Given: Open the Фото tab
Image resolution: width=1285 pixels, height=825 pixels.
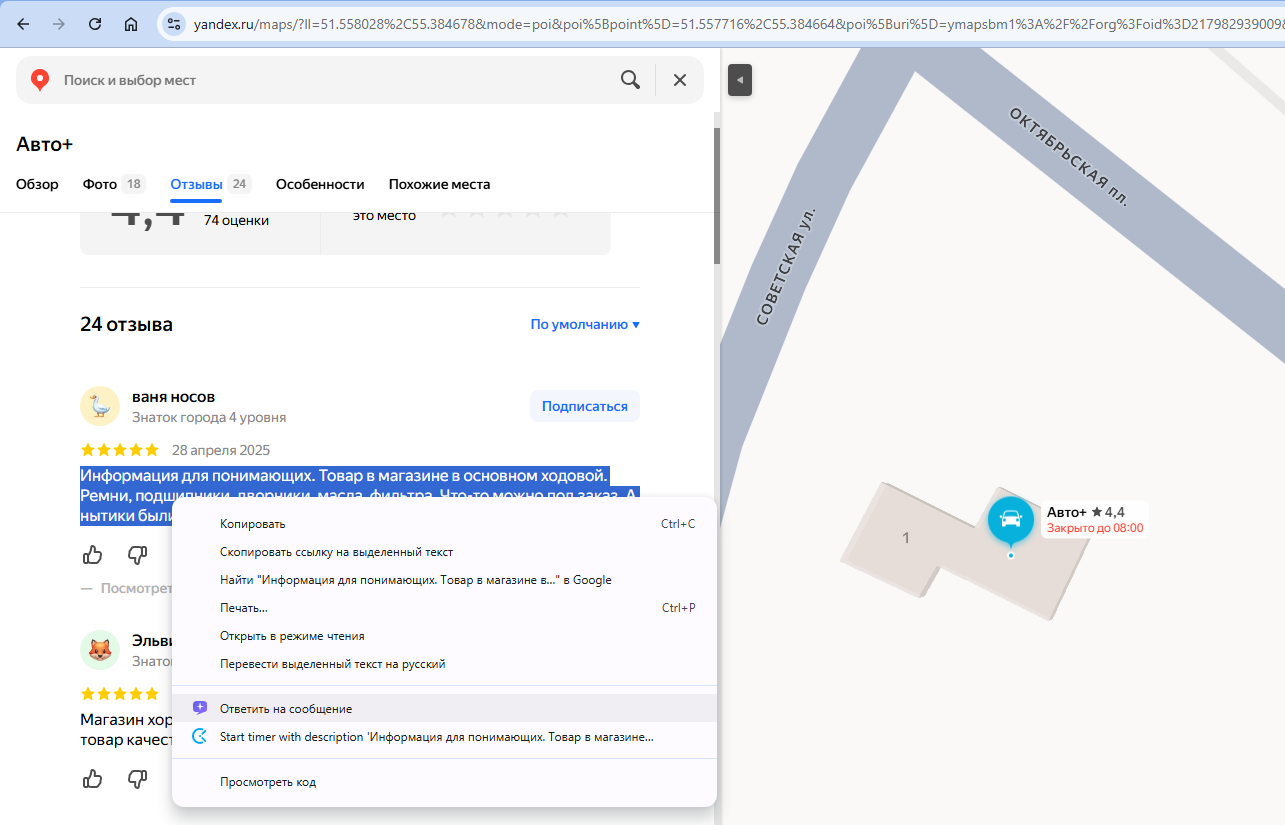Looking at the screenshot, I should (114, 184).
